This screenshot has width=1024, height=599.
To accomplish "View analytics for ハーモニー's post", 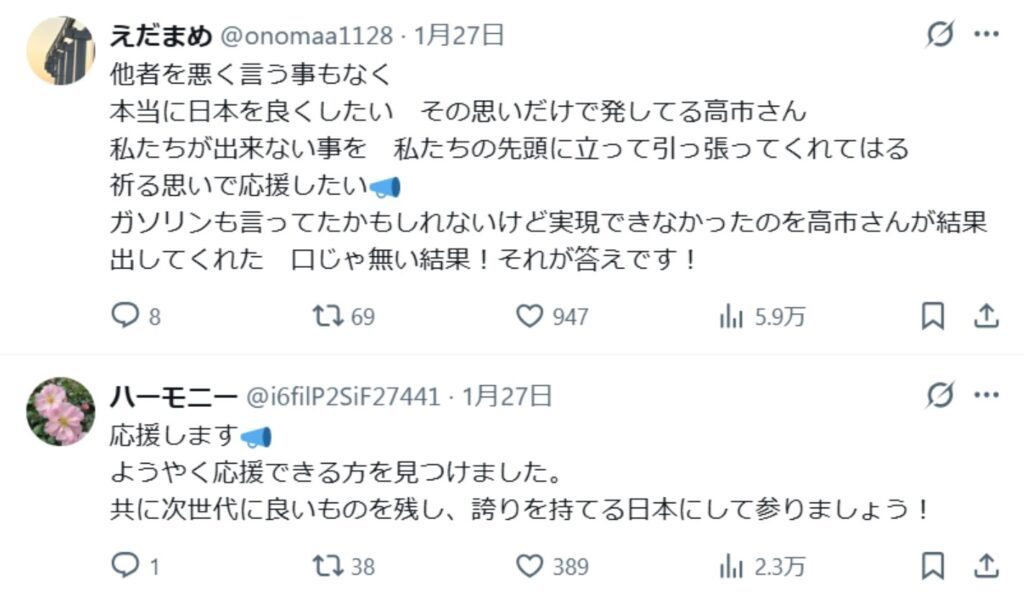I will 731,566.
